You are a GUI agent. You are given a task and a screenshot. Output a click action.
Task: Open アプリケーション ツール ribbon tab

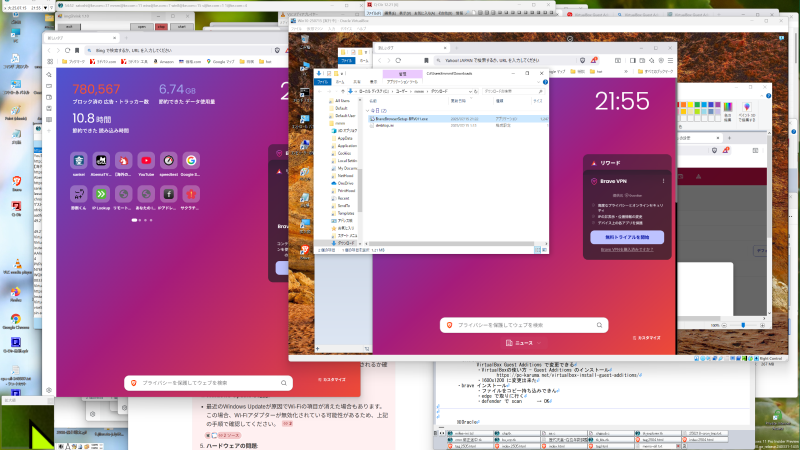(402, 82)
